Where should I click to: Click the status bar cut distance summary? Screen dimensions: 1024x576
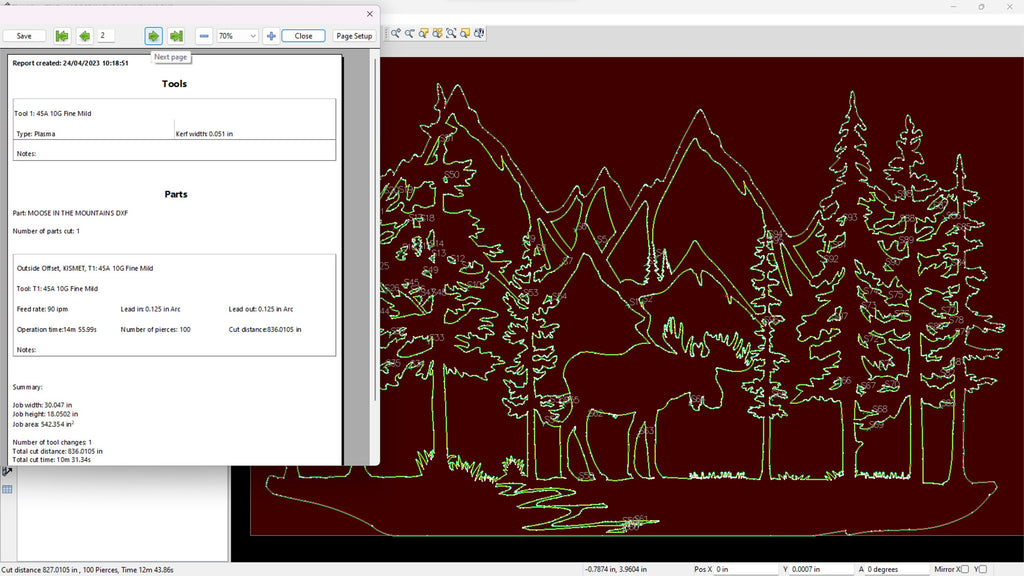[88, 569]
